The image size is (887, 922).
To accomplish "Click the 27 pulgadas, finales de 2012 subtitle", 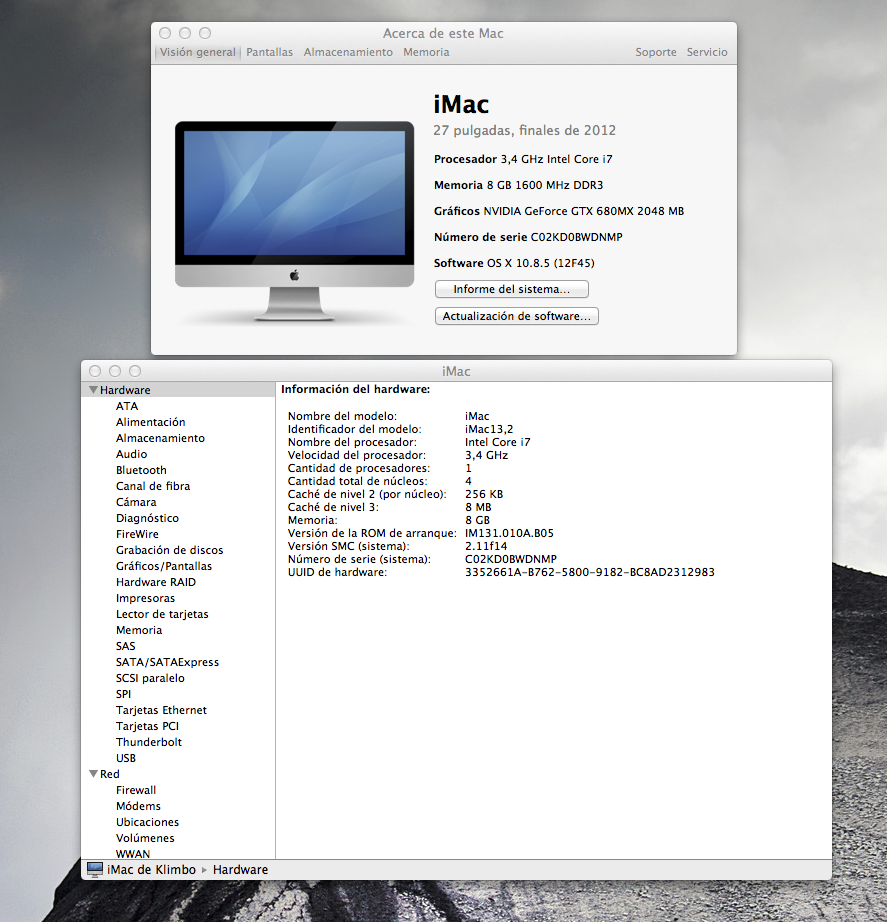I will 525,131.
